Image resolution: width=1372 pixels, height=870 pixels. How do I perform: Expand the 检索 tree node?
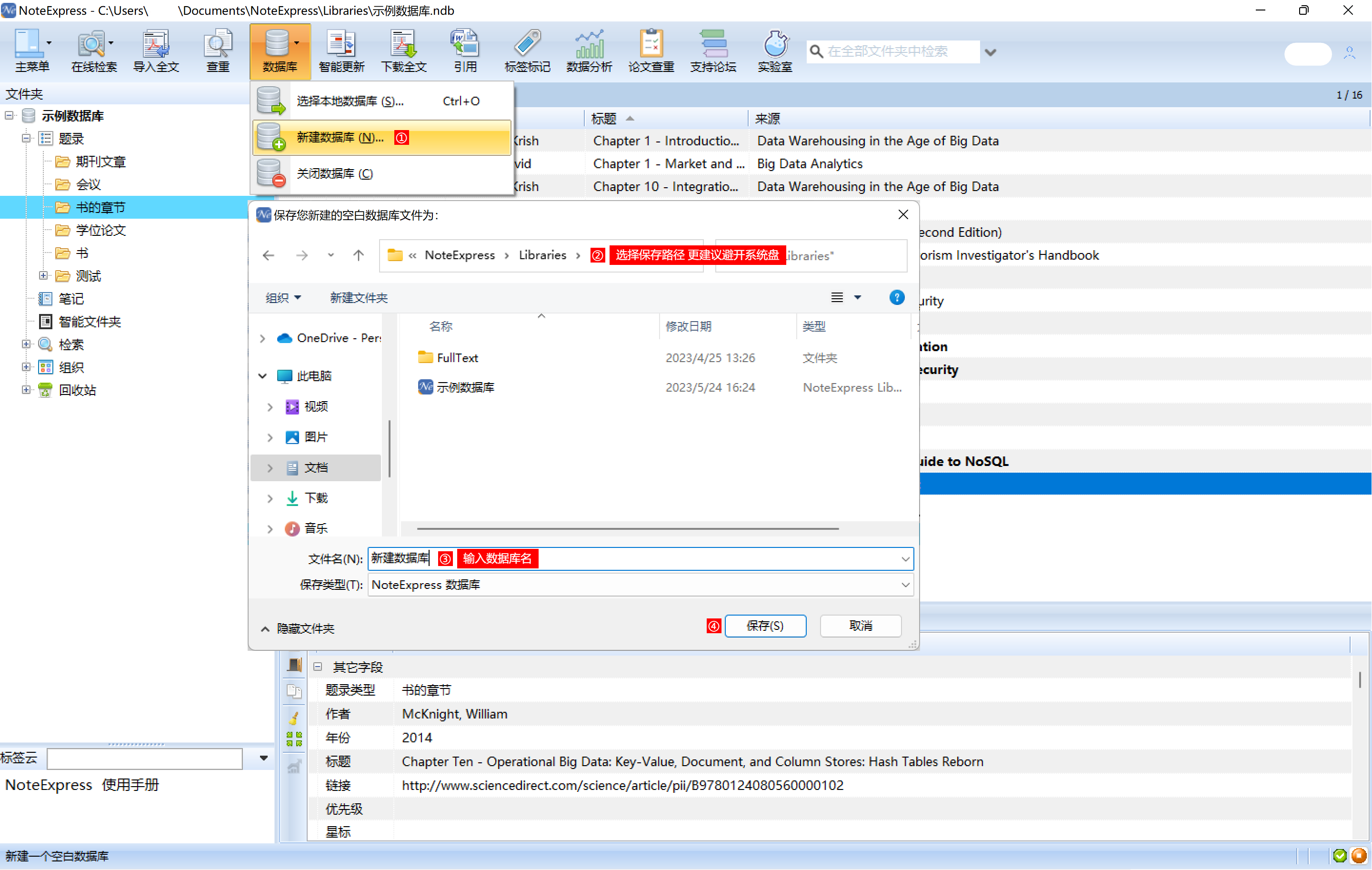[26, 344]
